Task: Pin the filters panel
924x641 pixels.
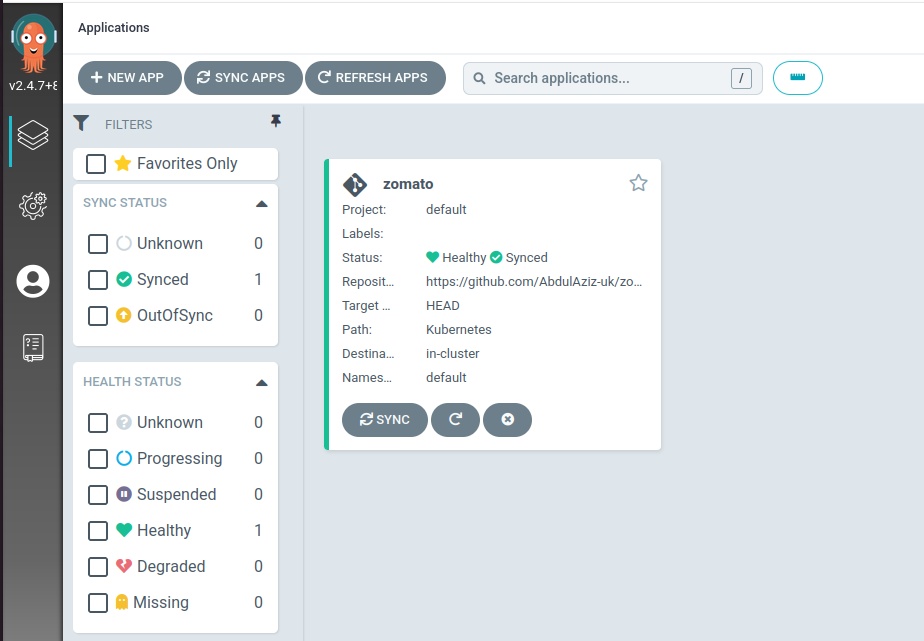Action: tap(276, 121)
